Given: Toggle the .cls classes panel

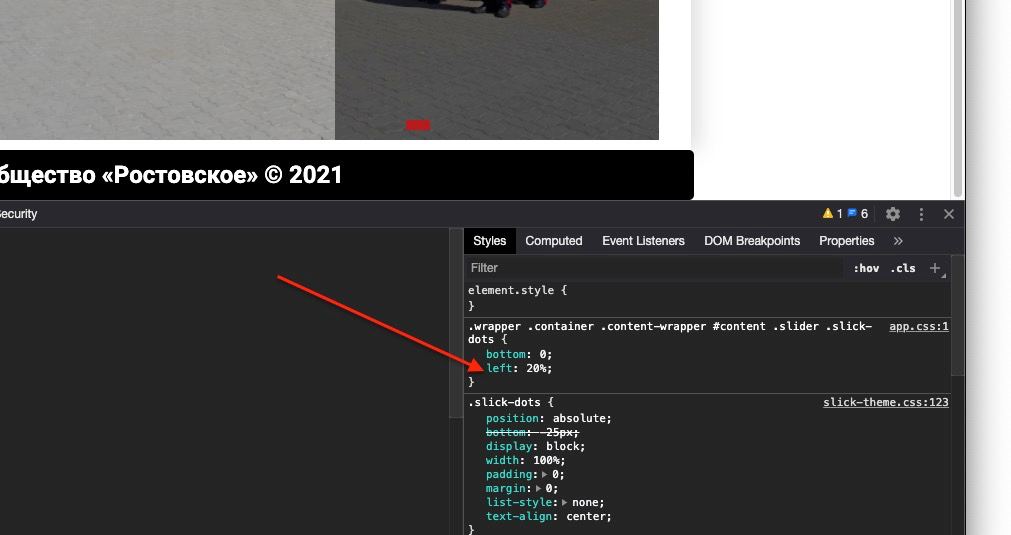Looking at the screenshot, I should point(903,268).
